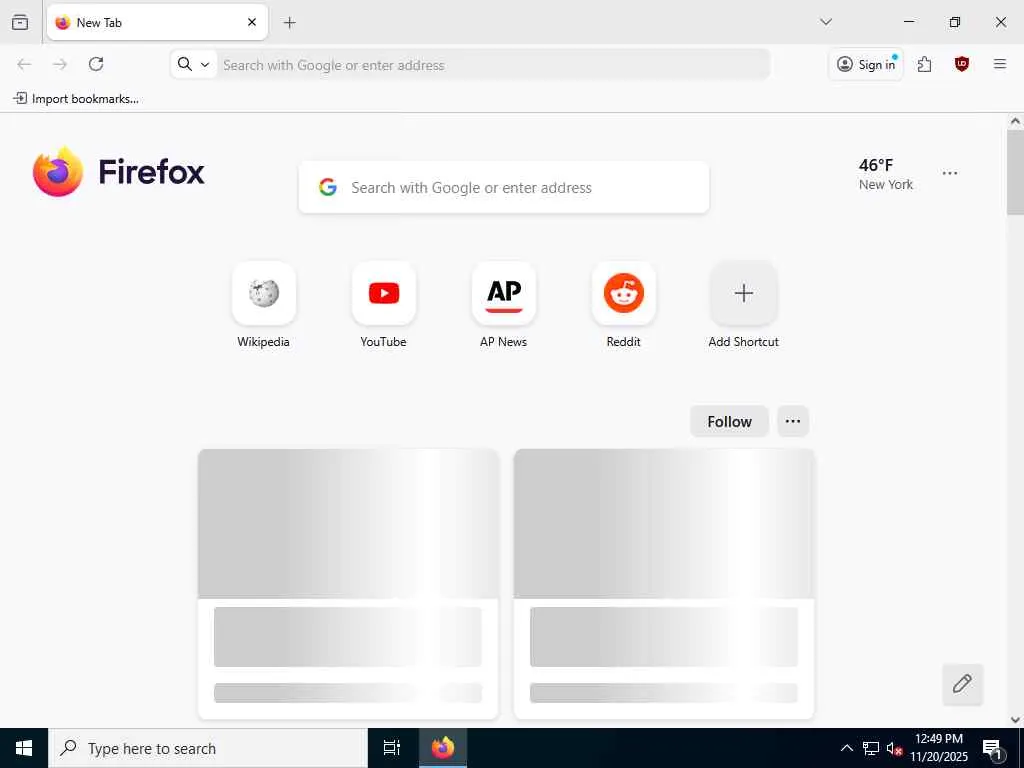Click the Google G icon in search box
The width and height of the screenshot is (1024, 768).
(328, 187)
